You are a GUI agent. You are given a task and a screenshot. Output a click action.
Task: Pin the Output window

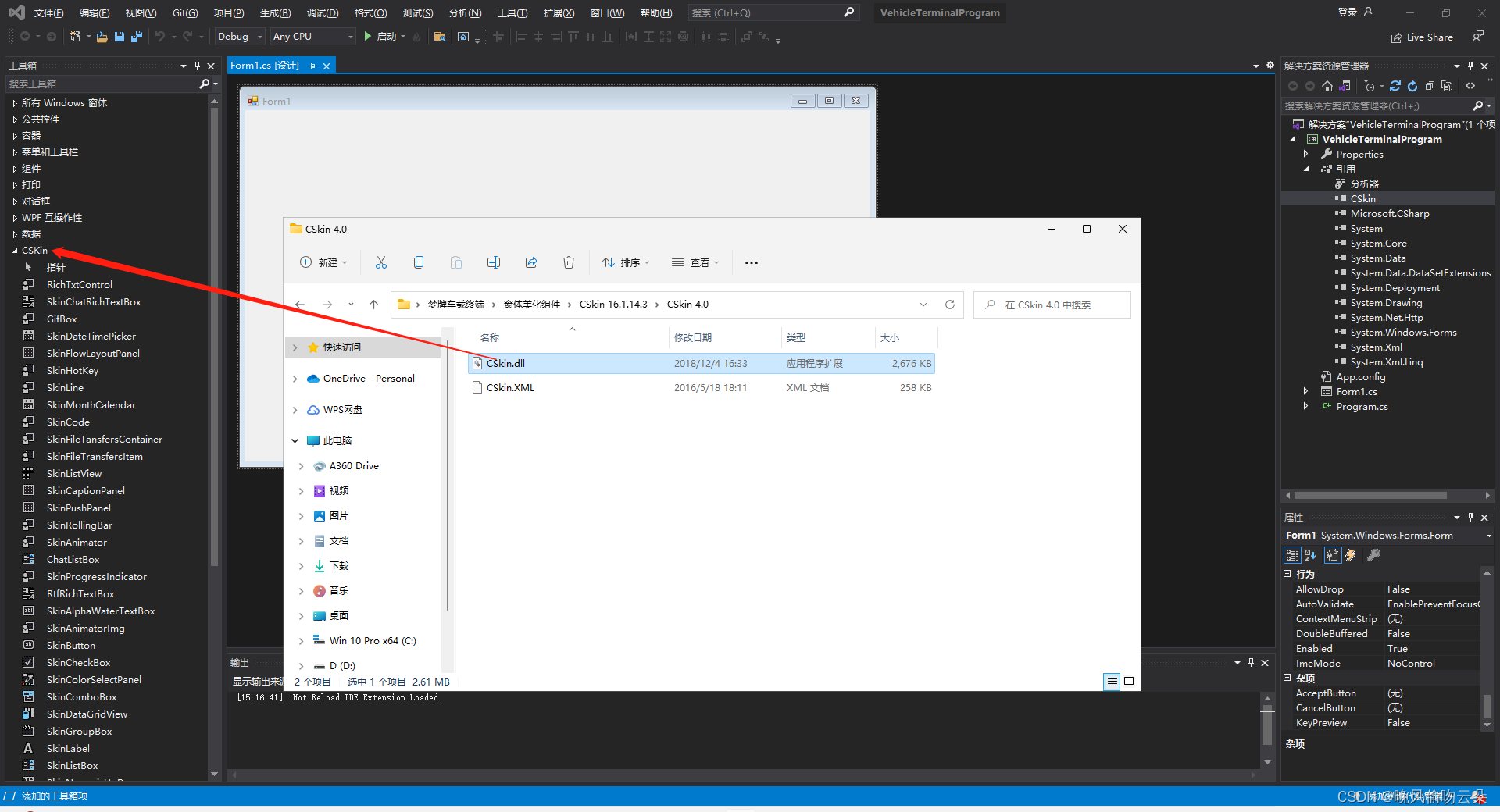click(1252, 663)
